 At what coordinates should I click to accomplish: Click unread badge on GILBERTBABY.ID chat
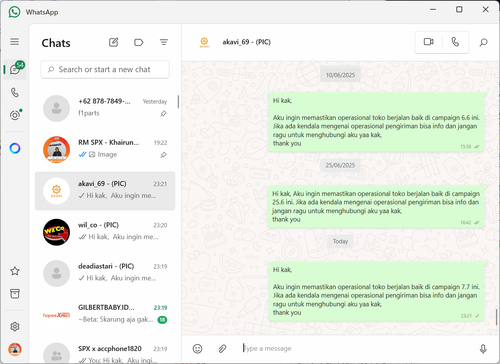click(x=162, y=320)
